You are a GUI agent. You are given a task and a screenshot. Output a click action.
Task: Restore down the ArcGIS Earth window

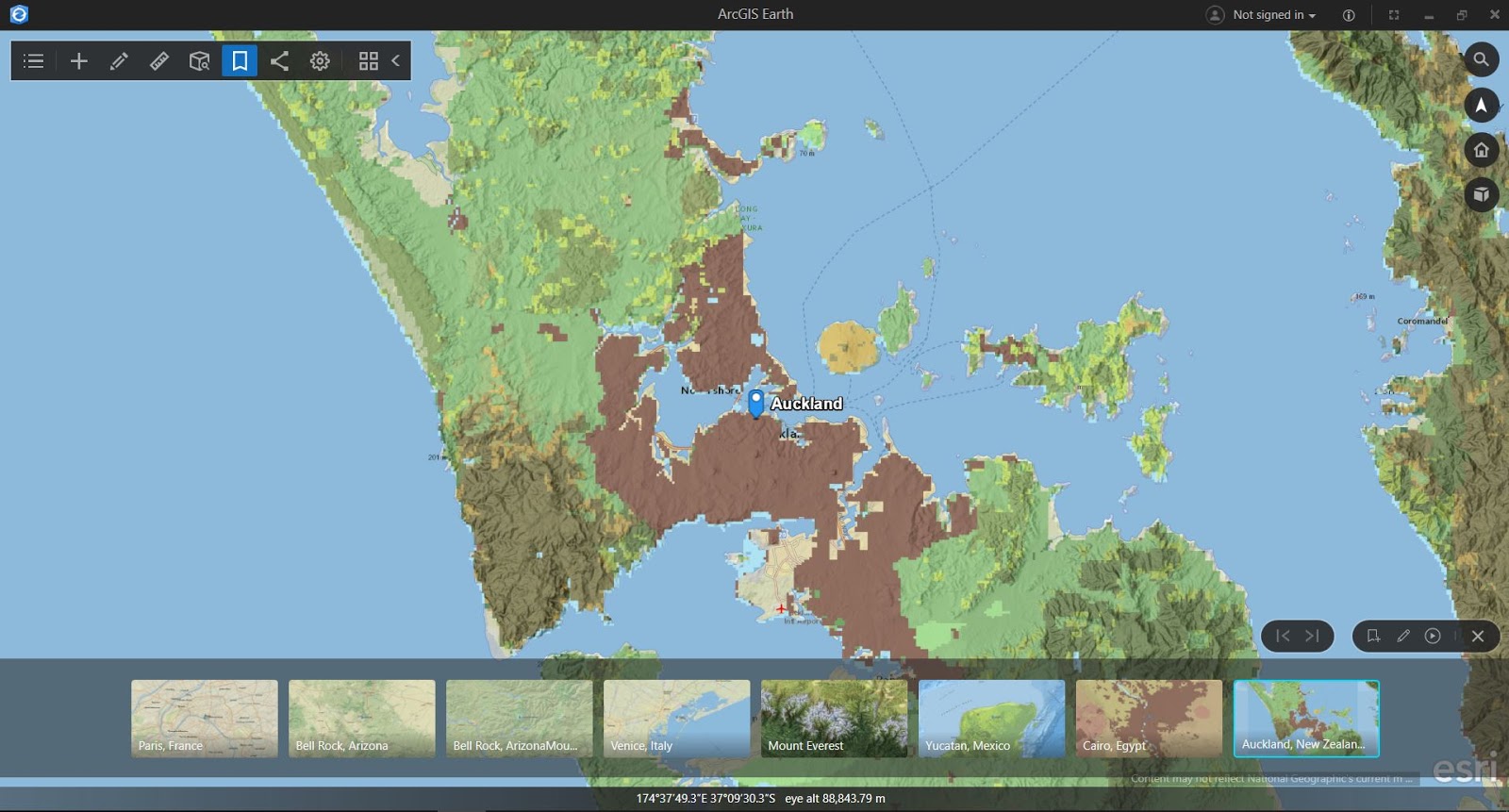[x=1462, y=15]
